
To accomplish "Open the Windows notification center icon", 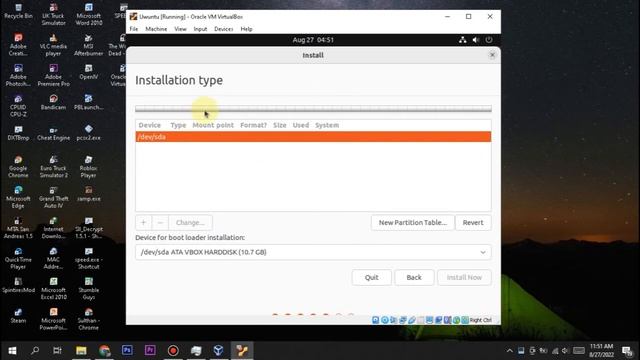I will [627, 351].
